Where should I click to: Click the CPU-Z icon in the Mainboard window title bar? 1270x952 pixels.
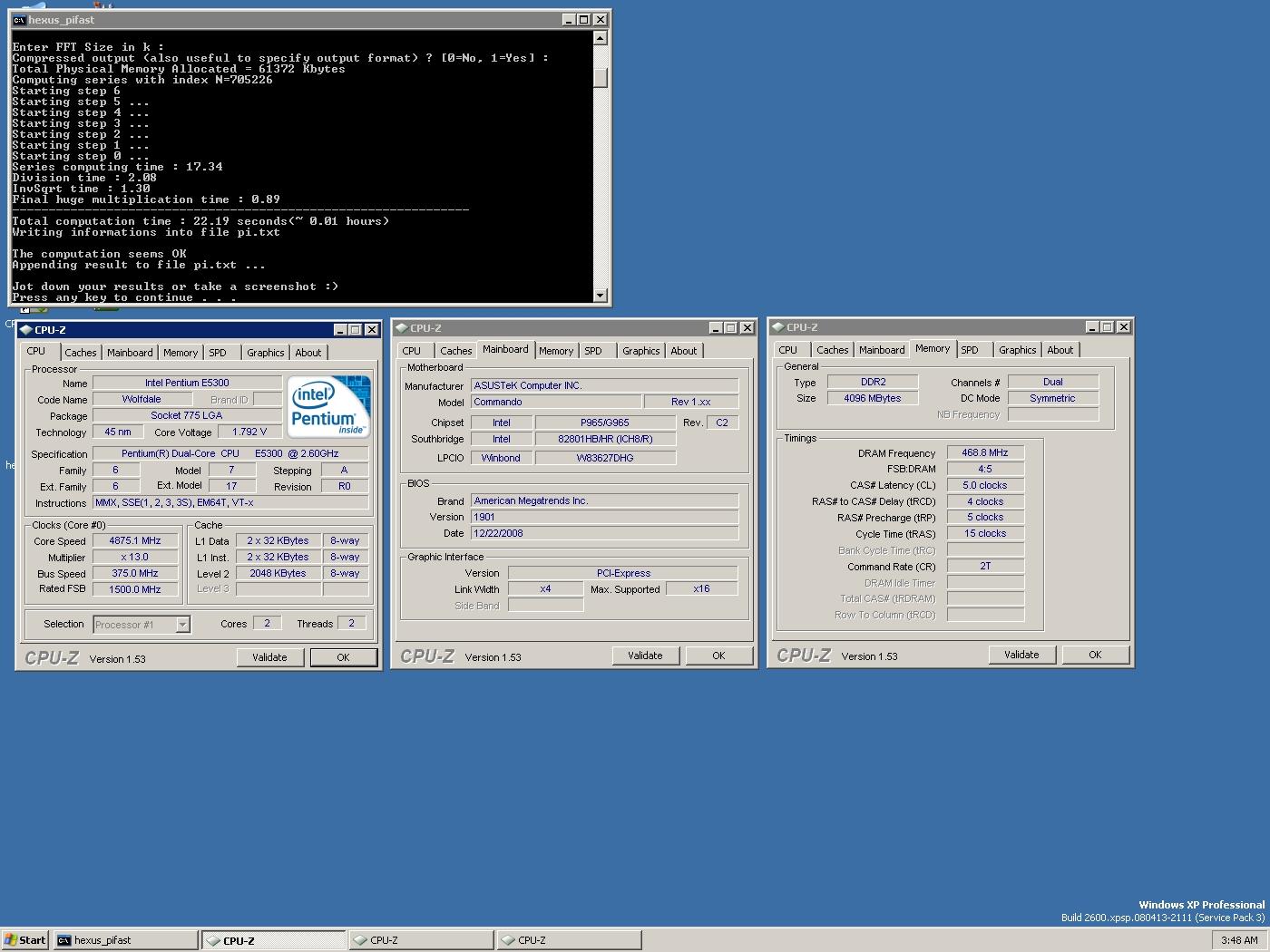coord(401,328)
